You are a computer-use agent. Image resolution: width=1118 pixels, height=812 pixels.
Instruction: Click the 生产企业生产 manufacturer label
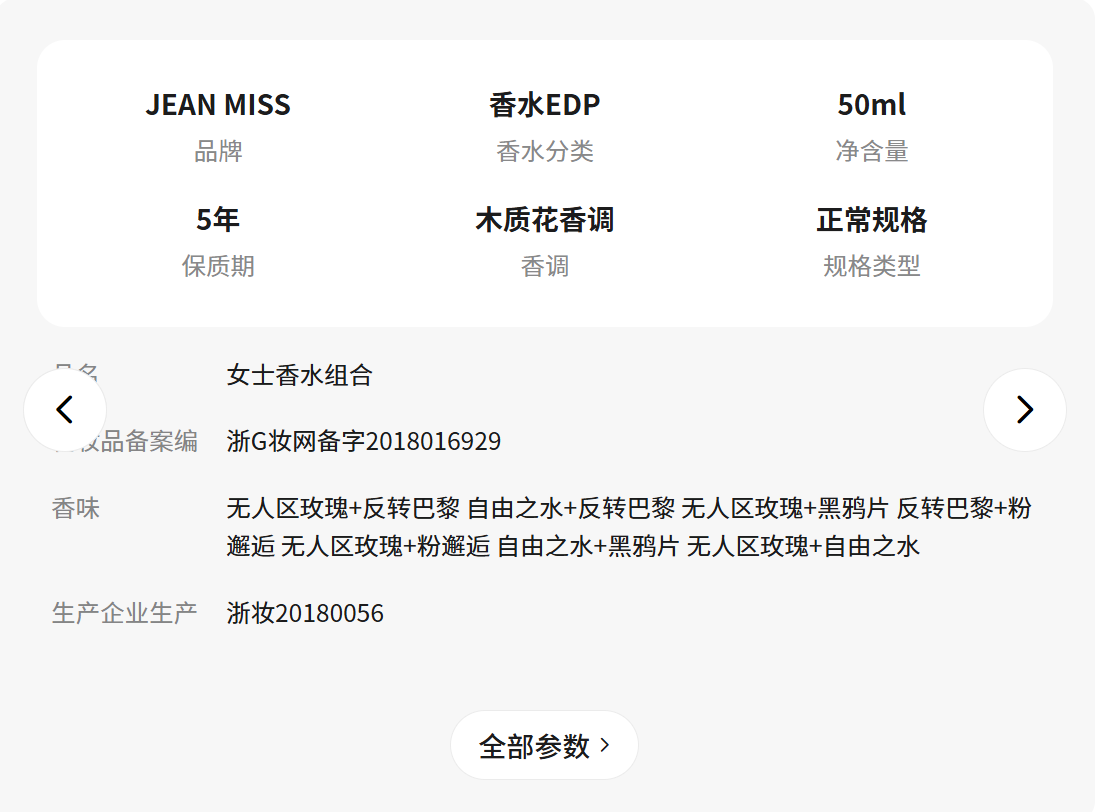tap(124, 613)
